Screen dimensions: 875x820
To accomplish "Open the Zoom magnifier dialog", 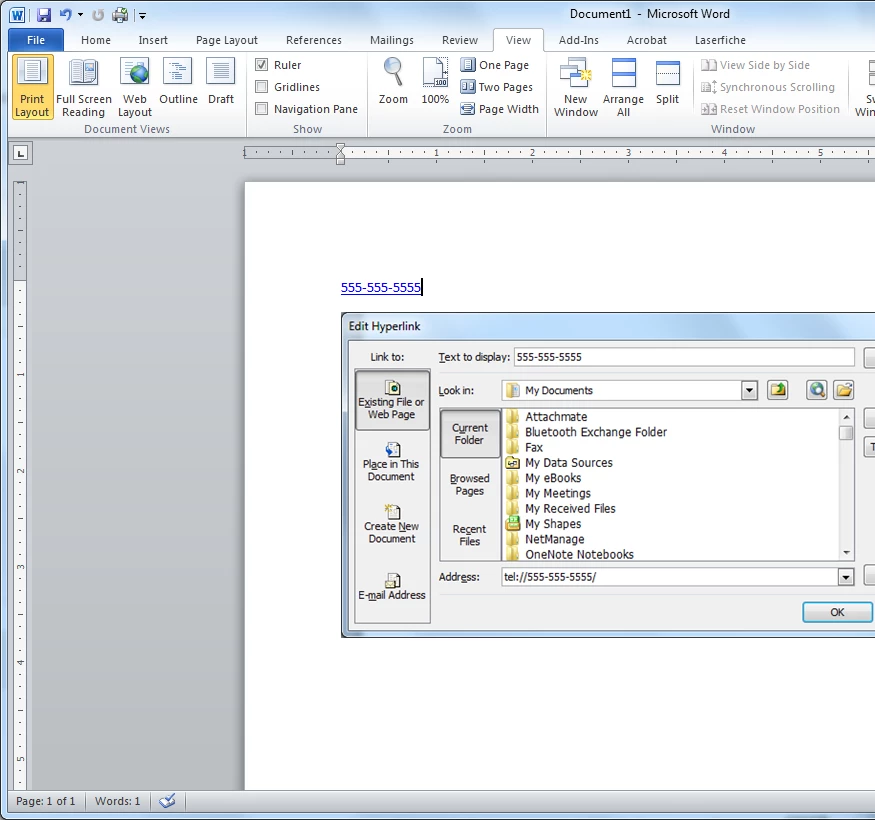I will 393,81.
